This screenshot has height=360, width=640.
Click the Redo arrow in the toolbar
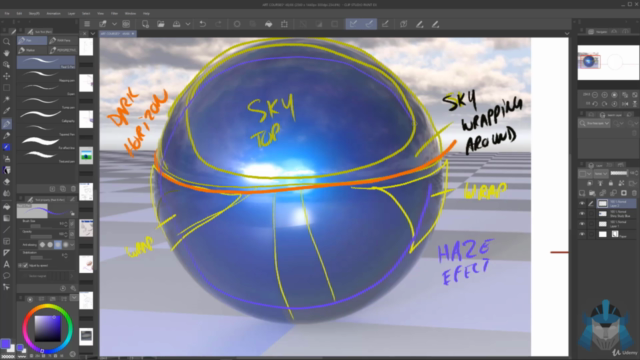[x=218, y=24]
